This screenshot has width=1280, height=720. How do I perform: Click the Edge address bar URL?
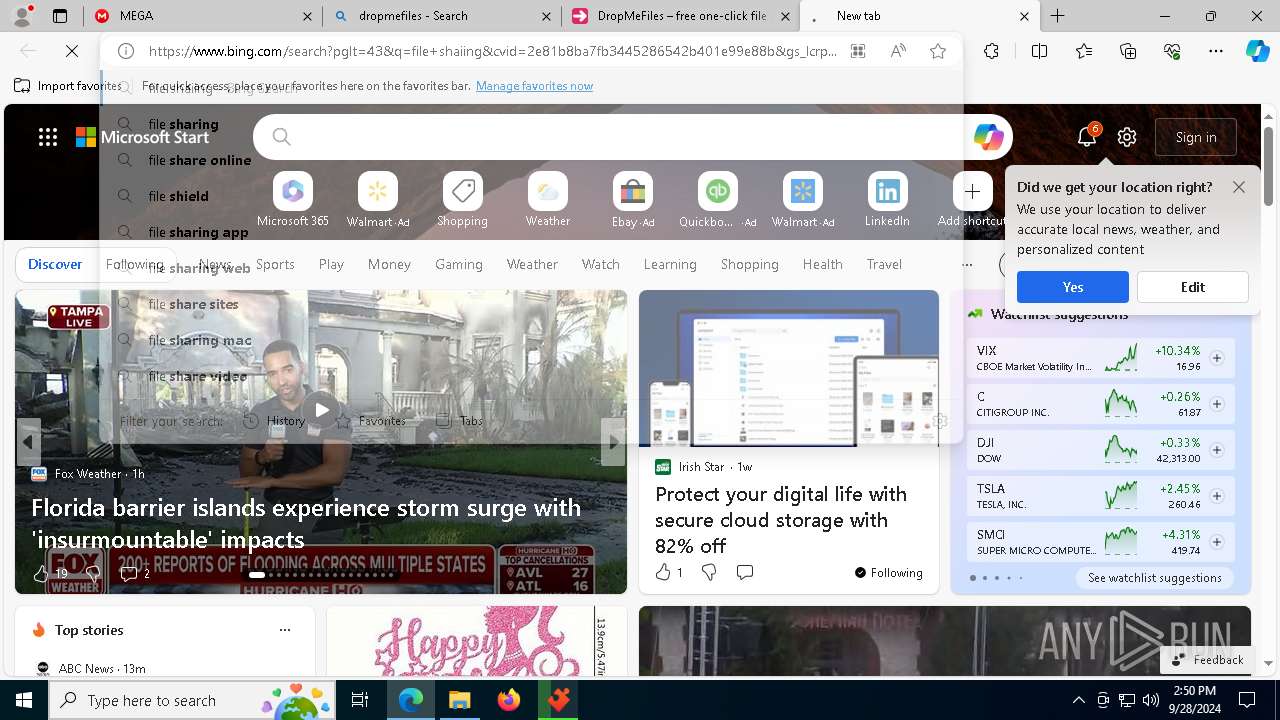pos(493,51)
